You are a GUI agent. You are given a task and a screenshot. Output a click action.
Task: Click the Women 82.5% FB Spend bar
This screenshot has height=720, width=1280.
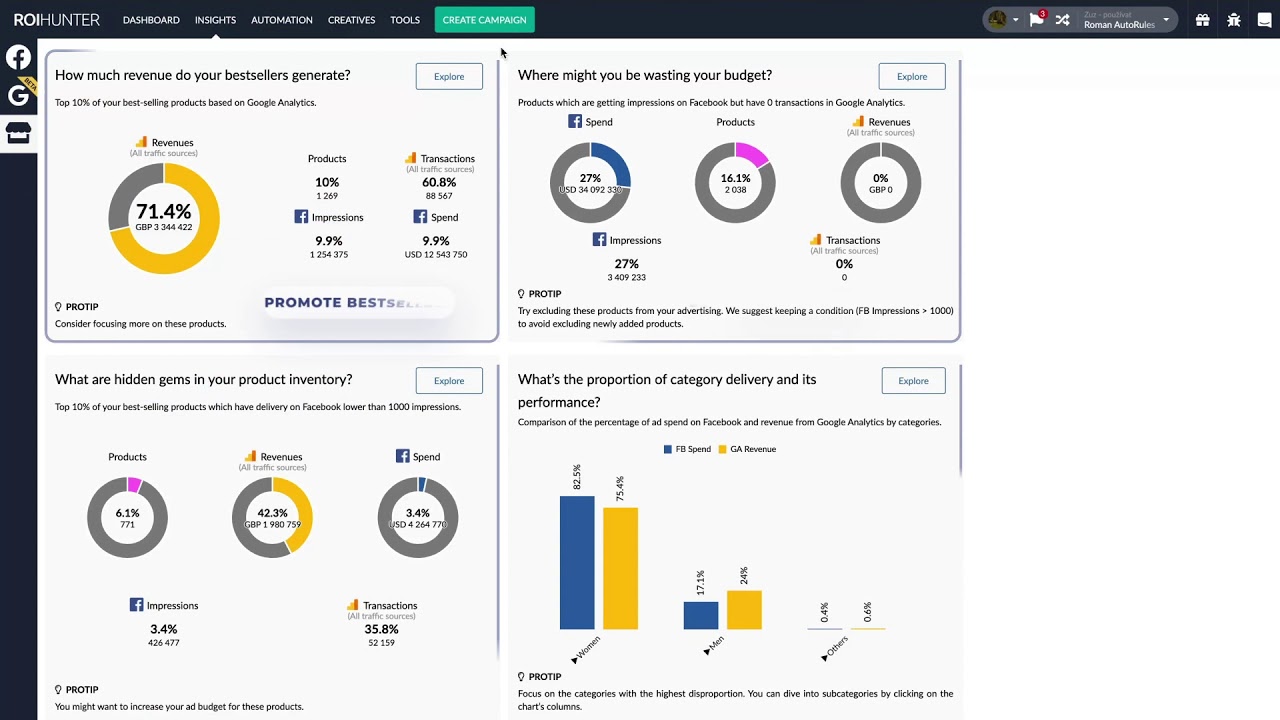(577, 563)
